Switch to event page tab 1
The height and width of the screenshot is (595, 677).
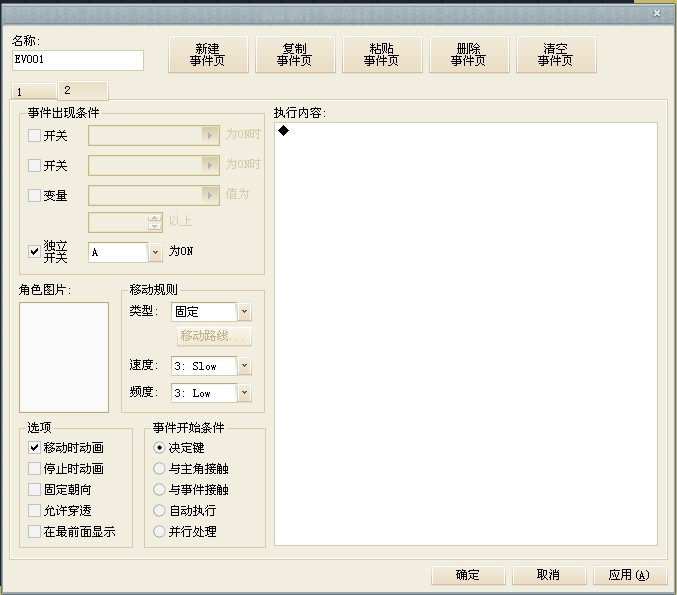[34, 92]
